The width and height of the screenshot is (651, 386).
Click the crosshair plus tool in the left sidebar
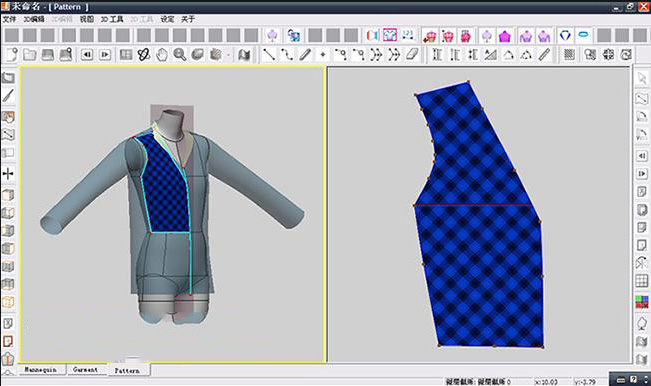coord(8,173)
